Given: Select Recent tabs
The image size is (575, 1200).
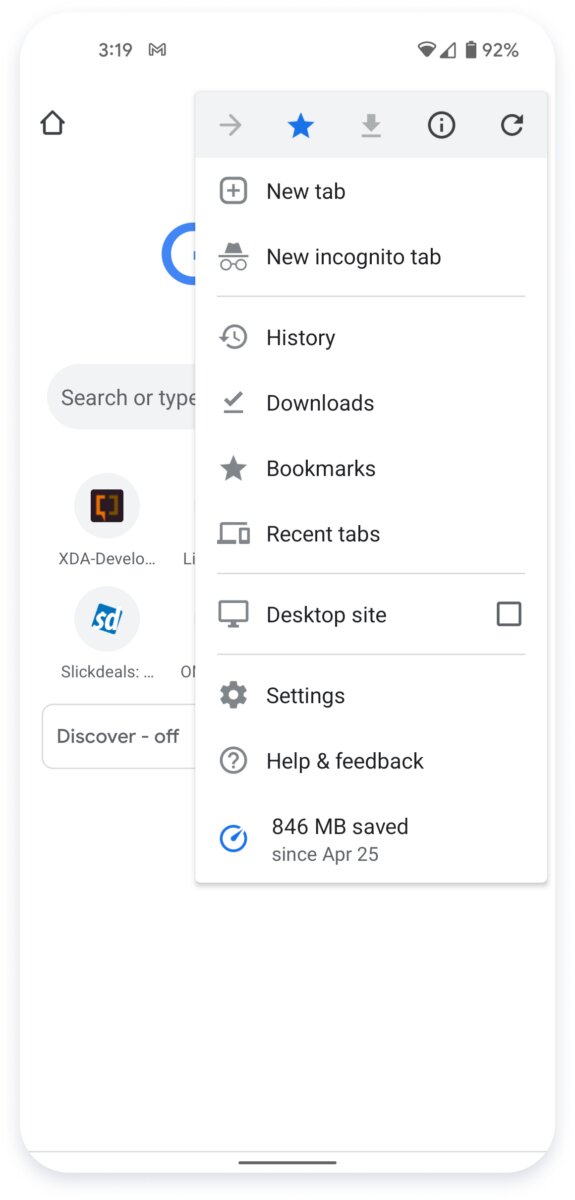Looking at the screenshot, I should (371, 534).
